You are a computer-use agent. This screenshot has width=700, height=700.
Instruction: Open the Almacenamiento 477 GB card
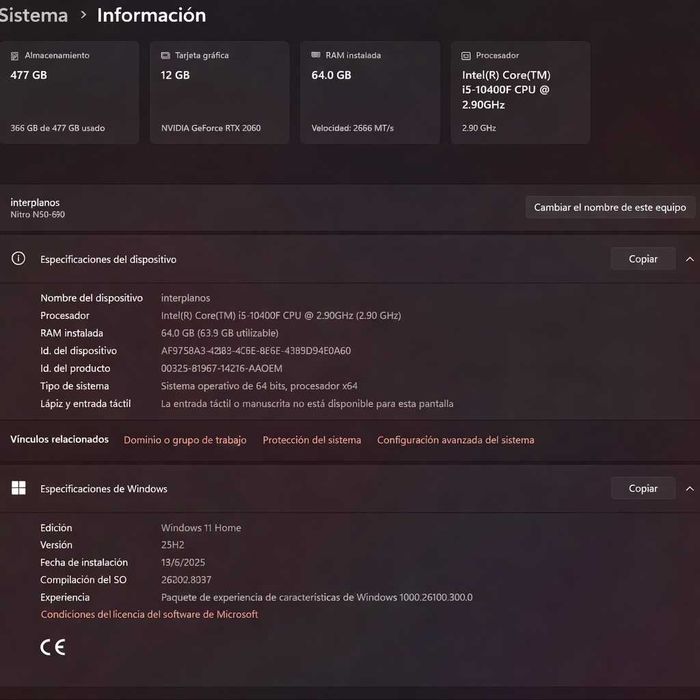pyautogui.click(x=69, y=92)
